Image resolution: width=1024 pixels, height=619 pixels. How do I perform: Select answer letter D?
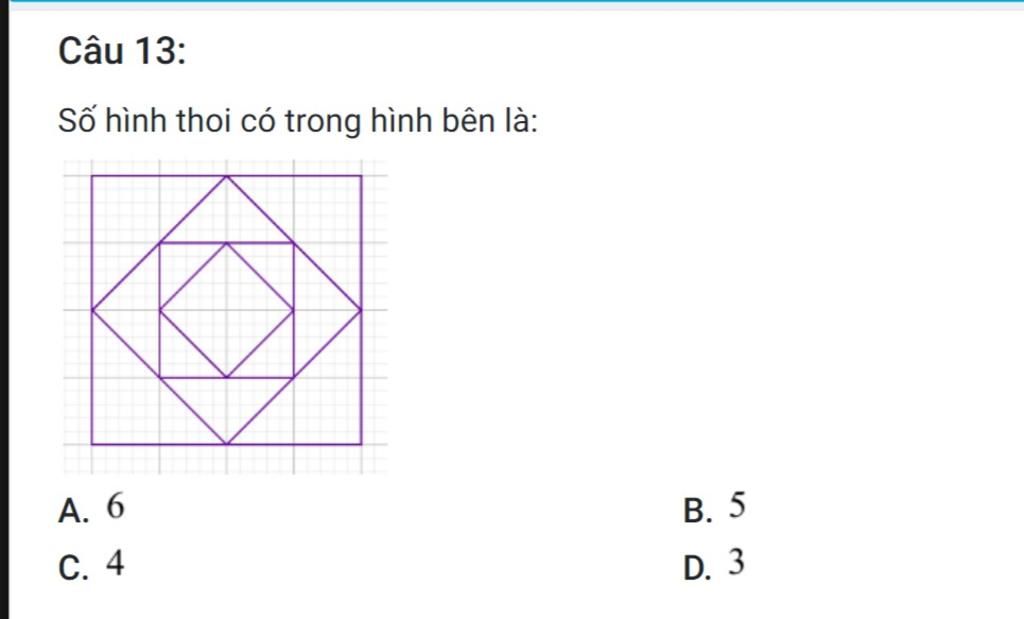[697, 567]
